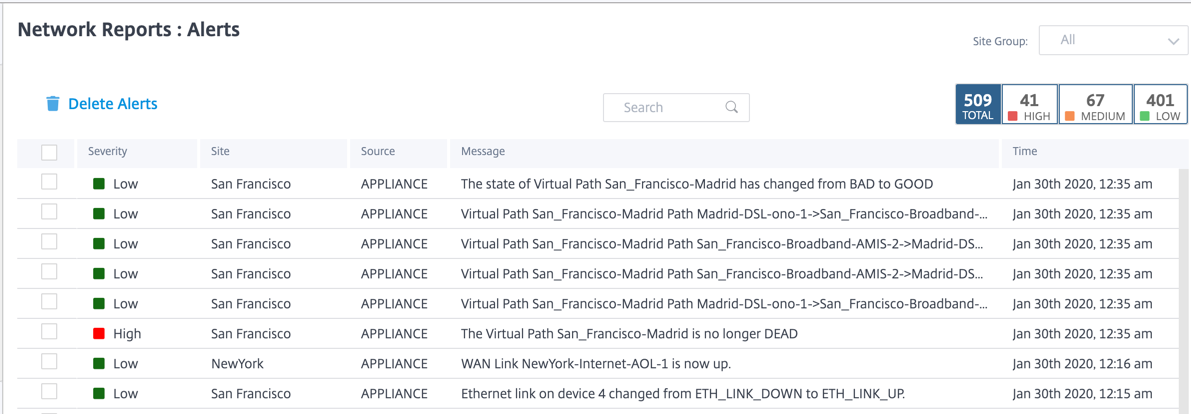Click into the Search input field
Screen dimensions: 1191x414
tap(676, 107)
